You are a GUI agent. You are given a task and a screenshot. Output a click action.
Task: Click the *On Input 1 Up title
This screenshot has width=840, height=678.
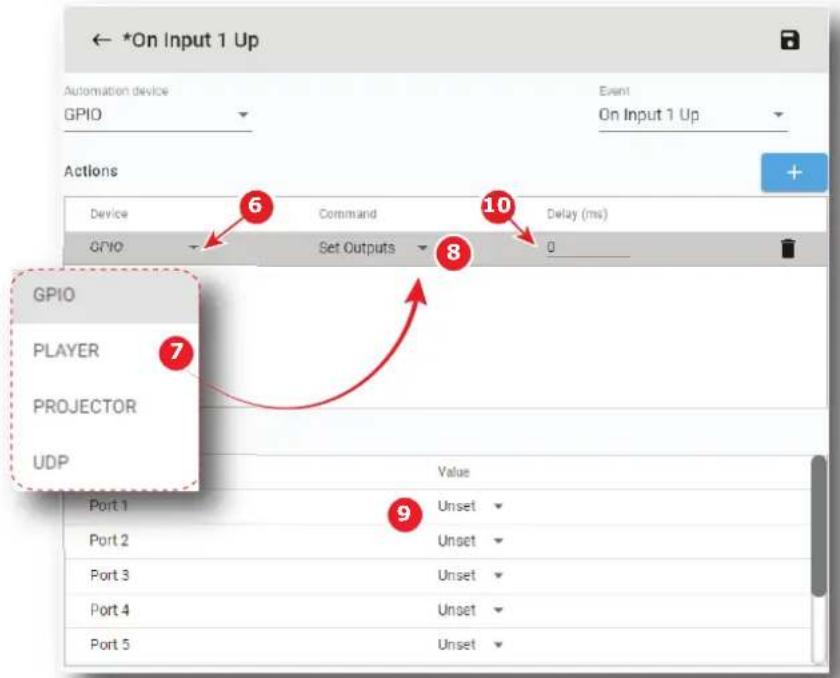(191, 41)
